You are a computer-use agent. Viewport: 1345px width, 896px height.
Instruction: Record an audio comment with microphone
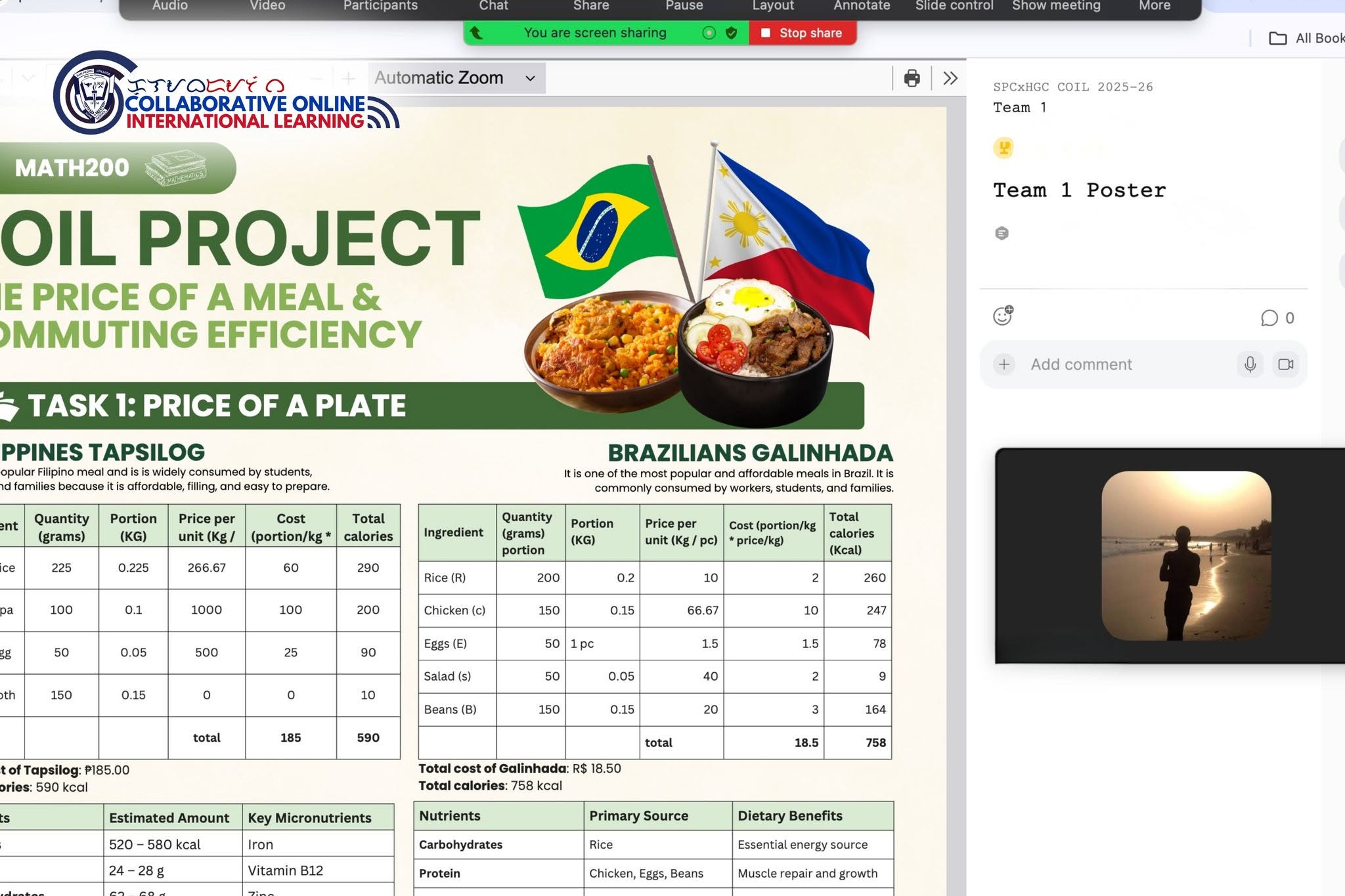click(1250, 364)
